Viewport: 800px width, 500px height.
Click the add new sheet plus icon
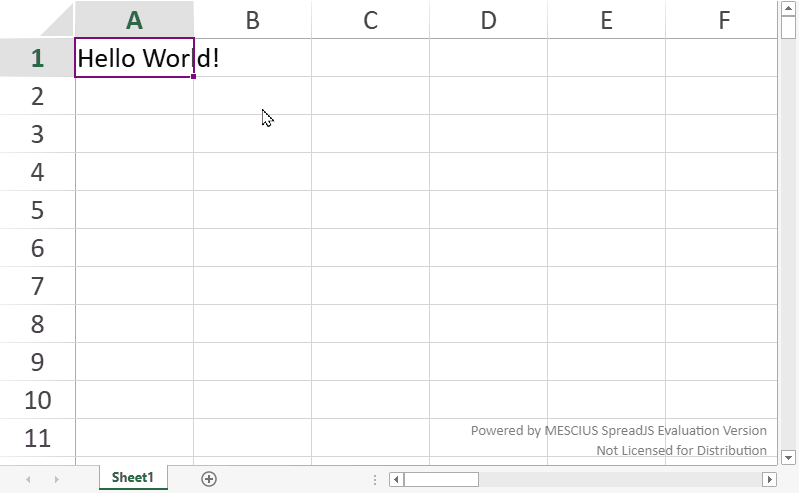[x=209, y=479]
